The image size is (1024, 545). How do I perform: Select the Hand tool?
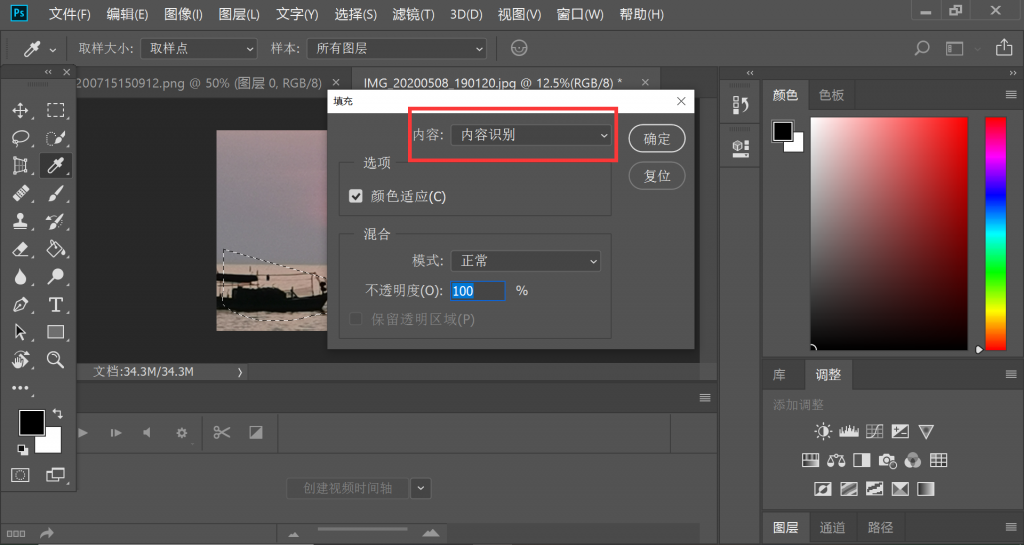(20, 360)
